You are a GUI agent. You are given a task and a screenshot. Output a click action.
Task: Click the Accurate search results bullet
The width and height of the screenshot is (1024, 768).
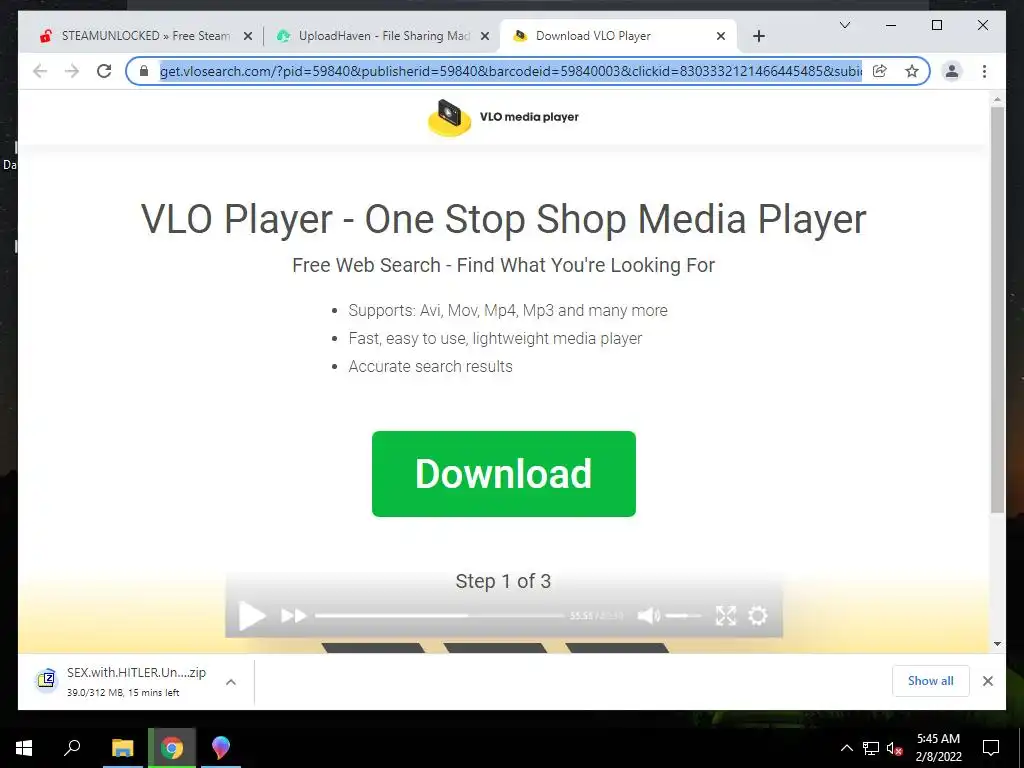[430, 366]
